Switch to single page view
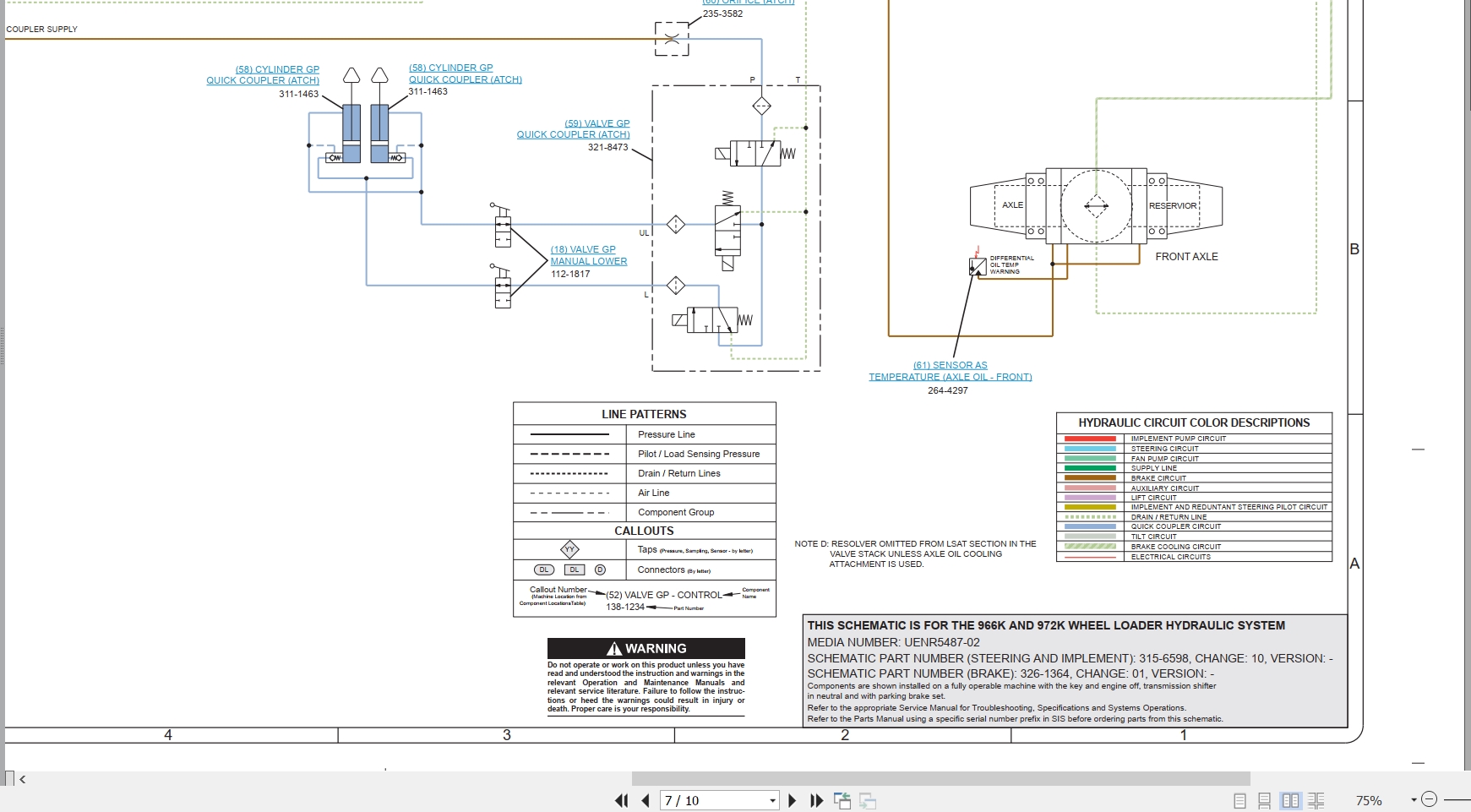Viewport: 1471px width, 812px height. [1239, 801]
